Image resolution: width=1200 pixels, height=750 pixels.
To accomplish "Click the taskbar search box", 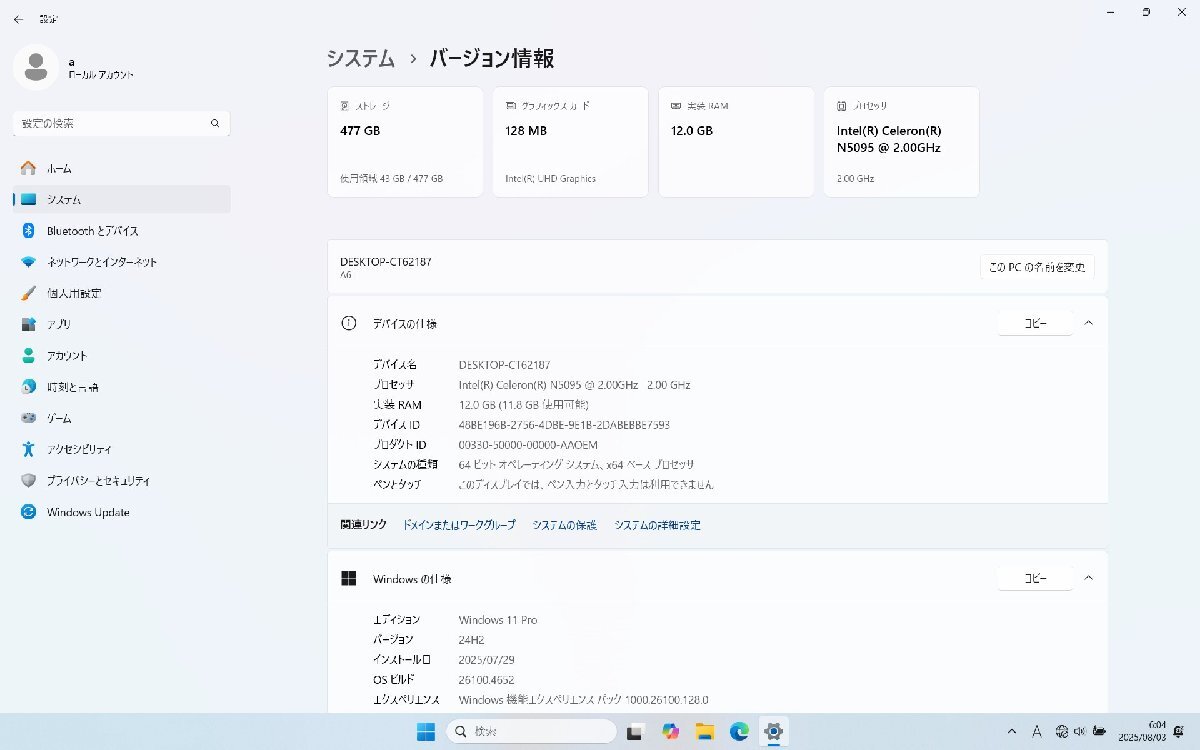I will point(531,731).
